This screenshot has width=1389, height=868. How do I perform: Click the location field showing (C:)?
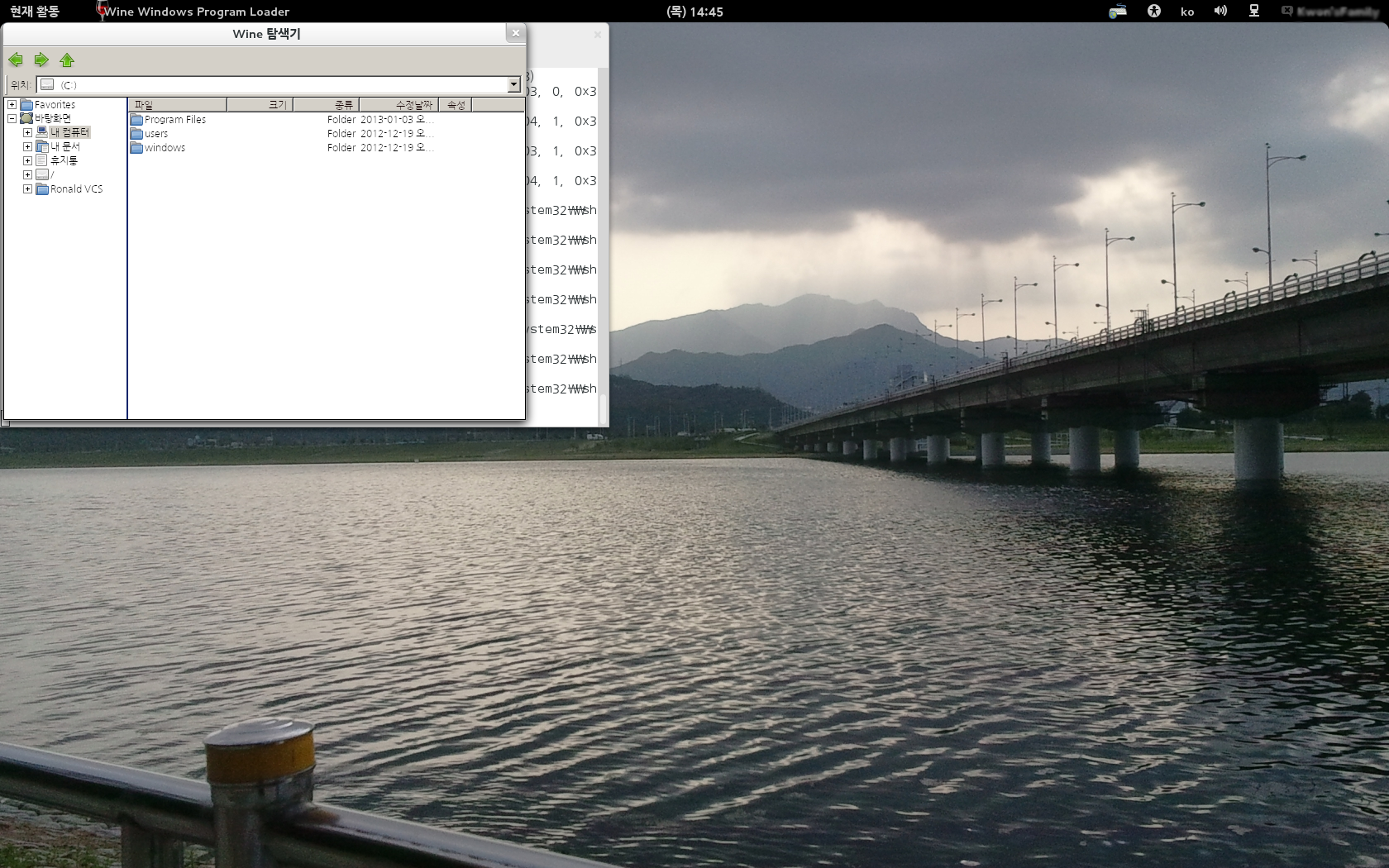pyautogui.click(x=278, y=84)
